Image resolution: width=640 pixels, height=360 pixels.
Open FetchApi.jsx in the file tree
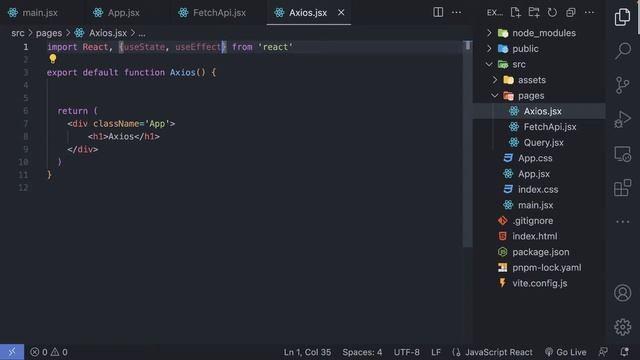[x=539, y=127]
